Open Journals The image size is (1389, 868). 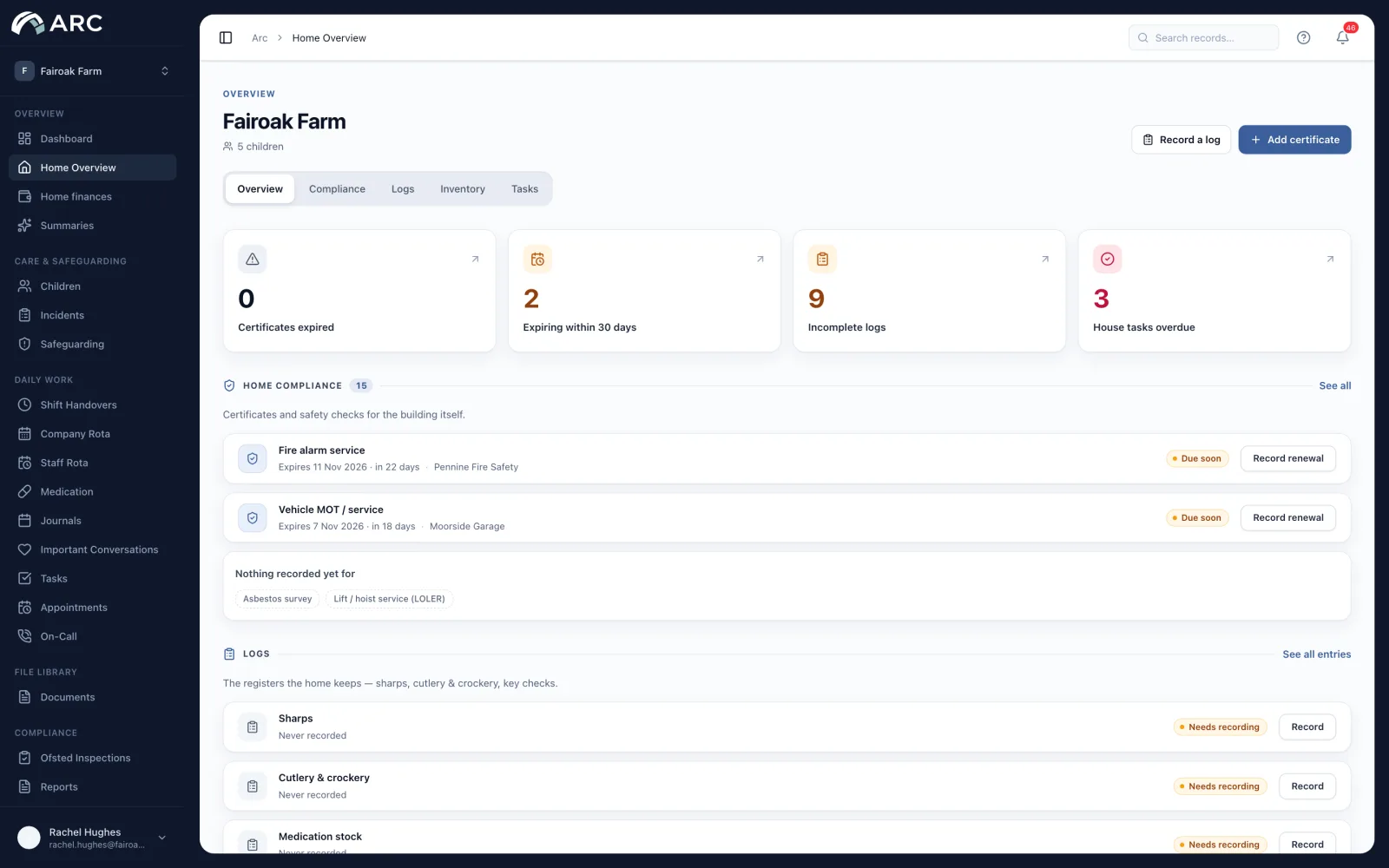(x=92, y=521)
